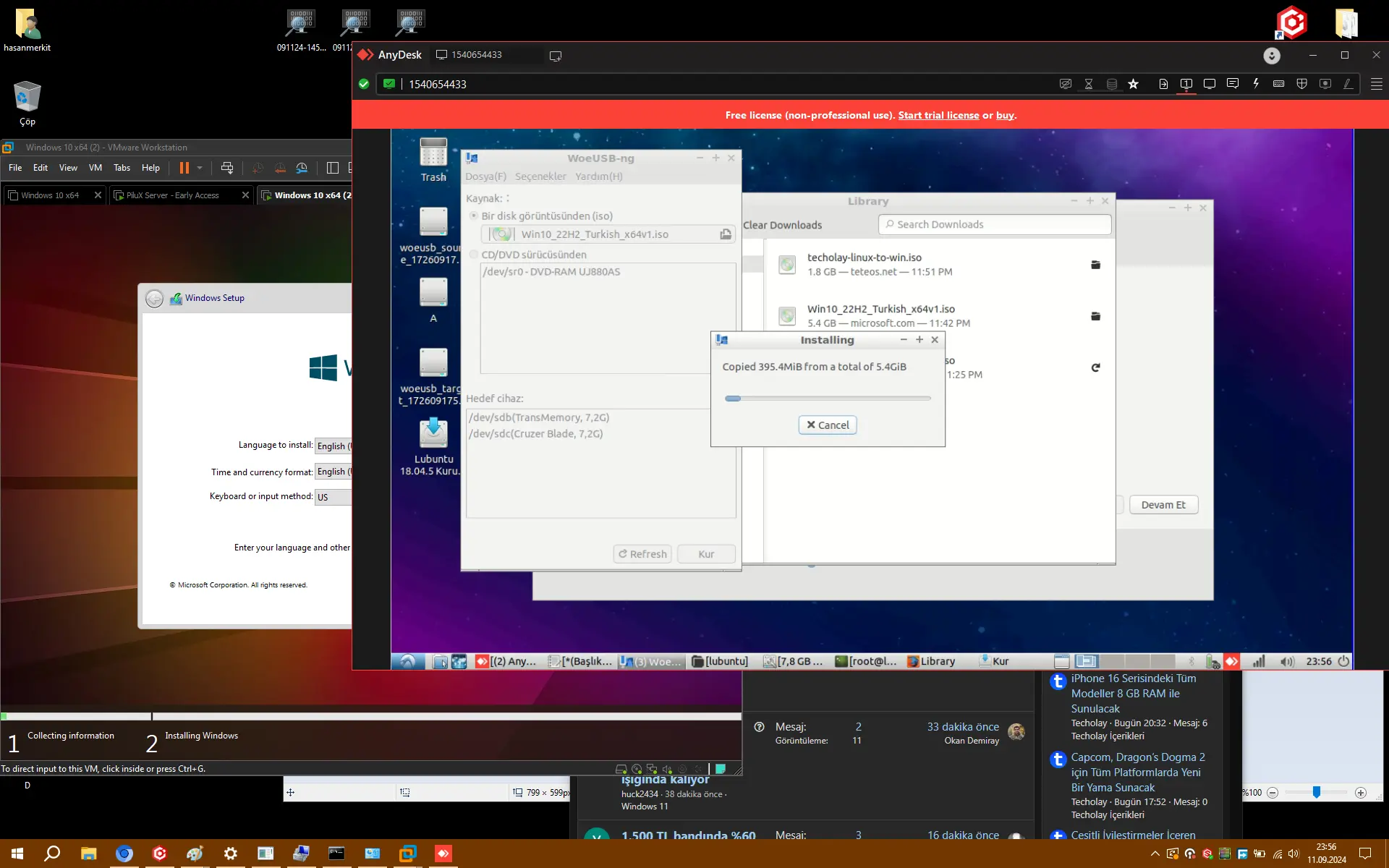This screenshot has width=1389, height=868.
Task: Select '/dev/sdc(Cruzer Blade, 7,2G)' target device
Action: click(535, 434)
